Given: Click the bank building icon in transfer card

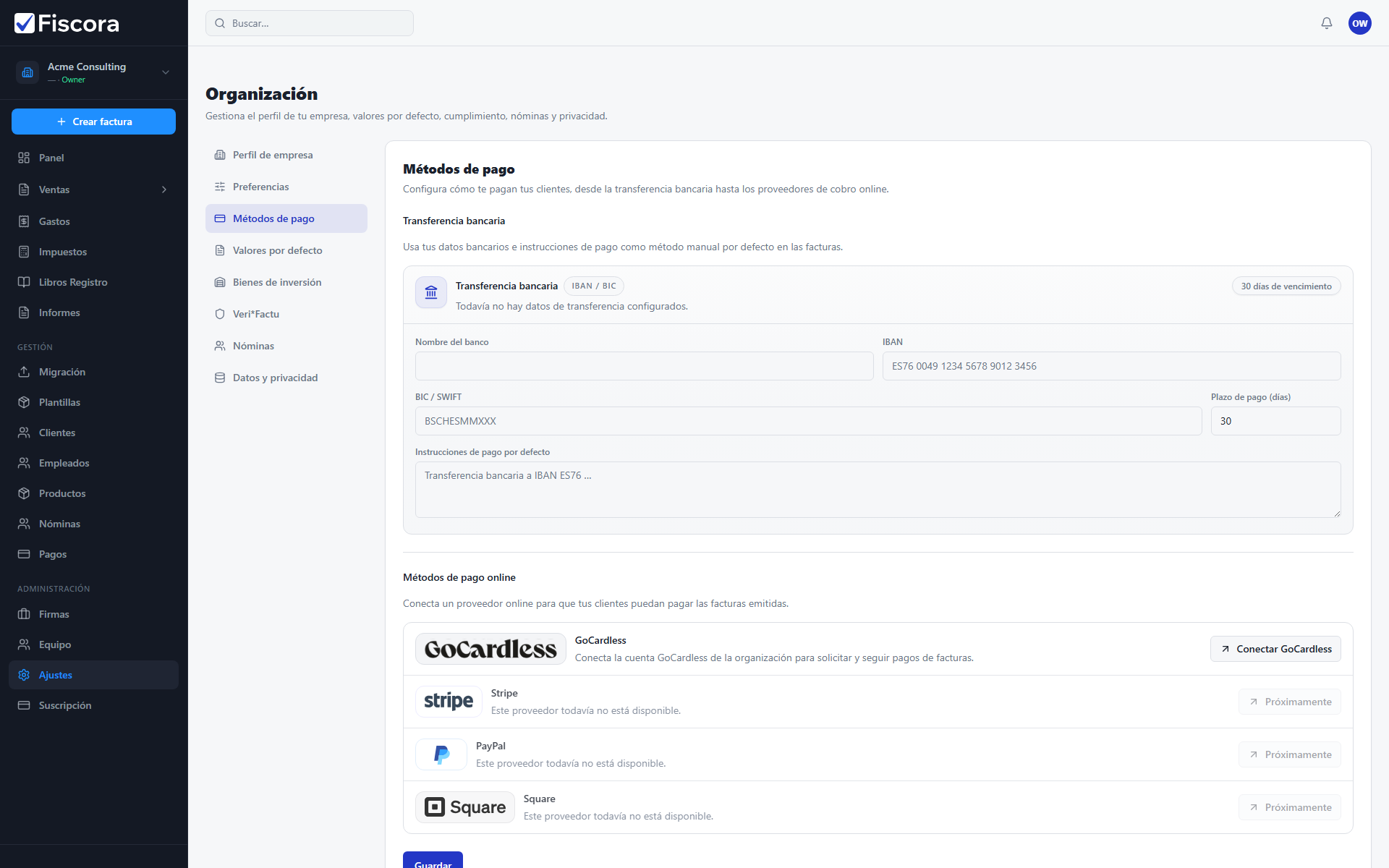Looking at the screenshot, I should pyautogui.click(x=431, y=292).
